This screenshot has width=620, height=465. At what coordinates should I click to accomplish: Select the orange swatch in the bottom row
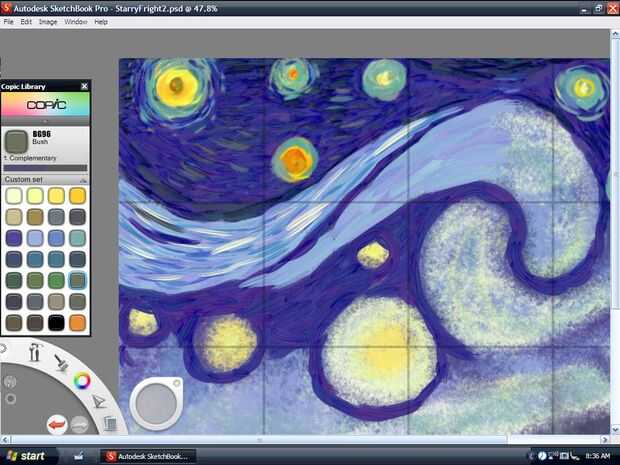click(x=77, y=323)
